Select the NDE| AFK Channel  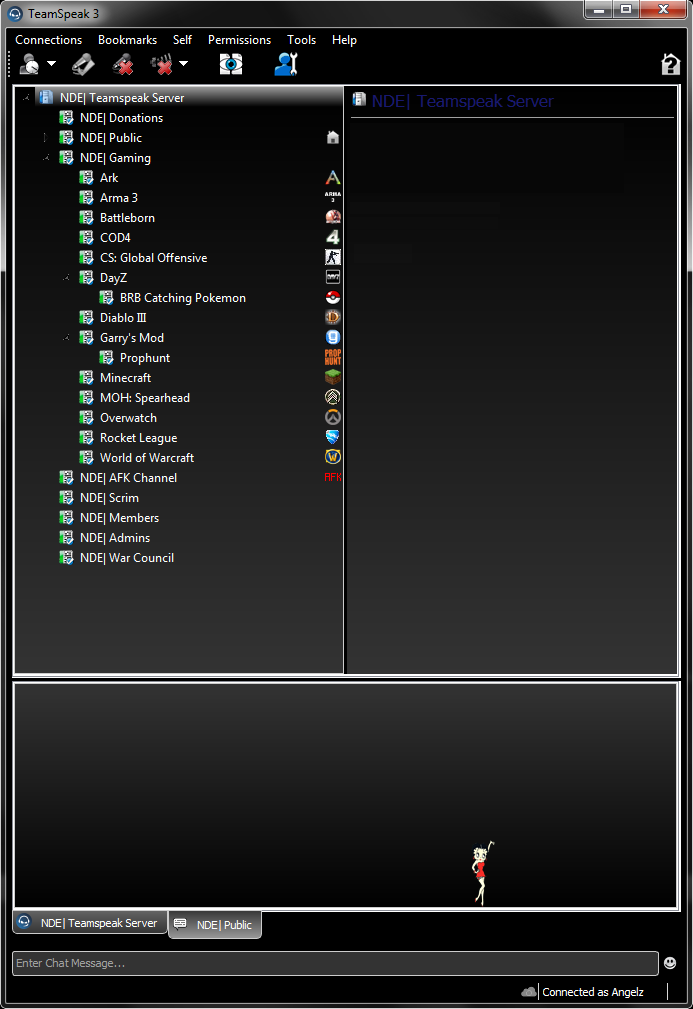(x=128, y=477)
